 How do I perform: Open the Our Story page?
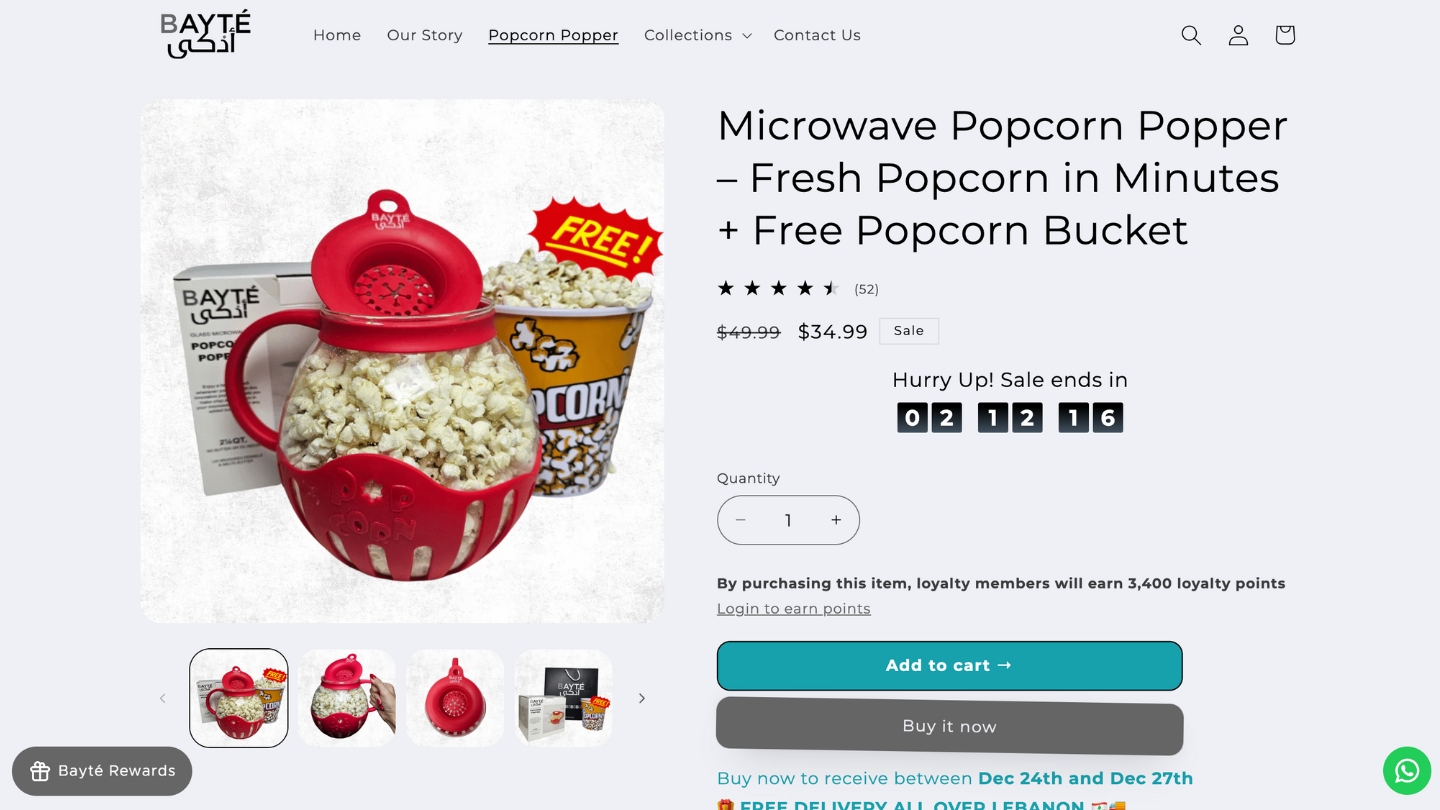click(x=425, y=35)
